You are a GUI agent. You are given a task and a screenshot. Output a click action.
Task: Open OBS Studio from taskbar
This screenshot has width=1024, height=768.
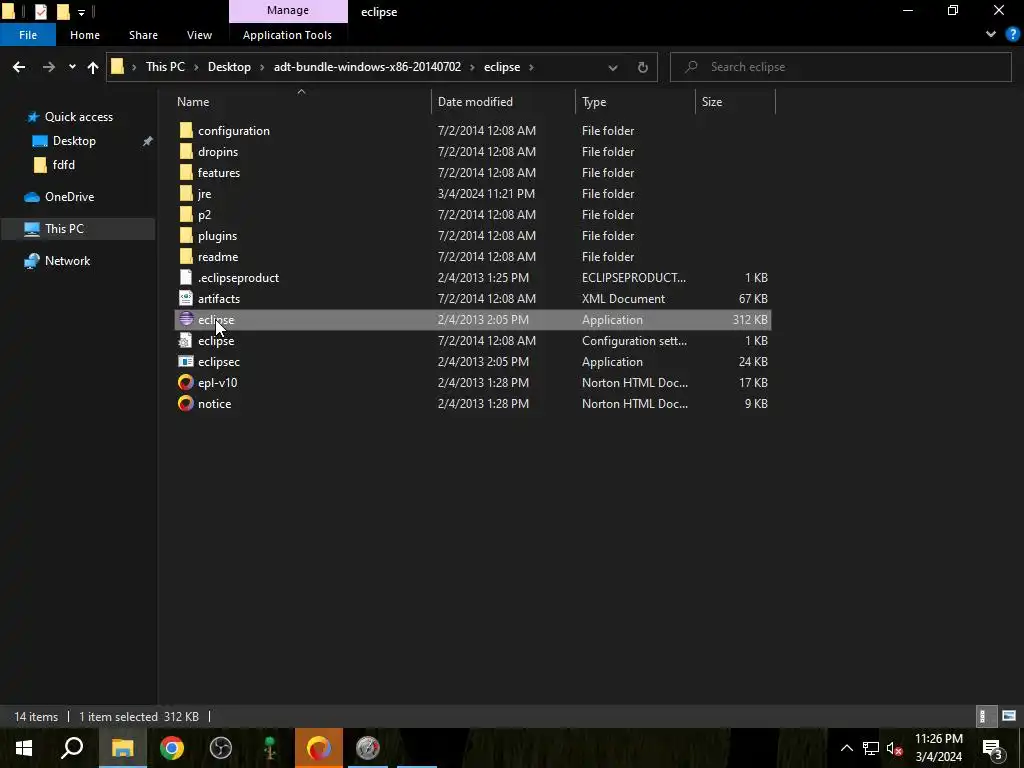click(x=221, y=748)
